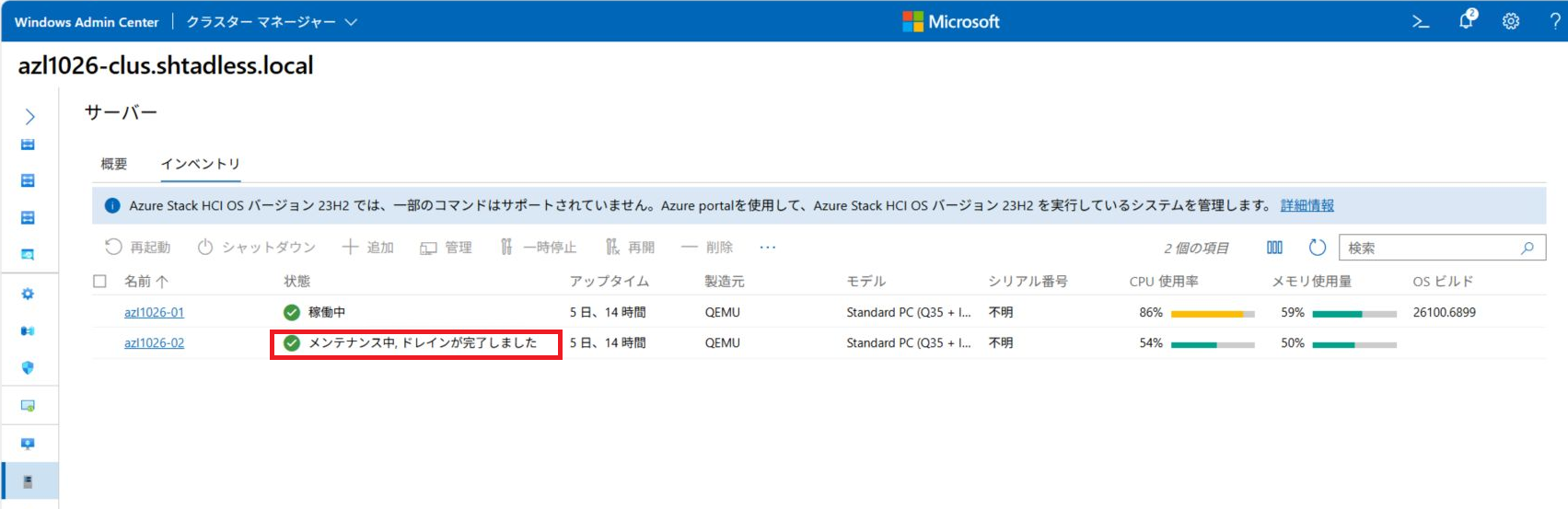
Task: Sort by メモリ使用量 column header
Action: coord(1311,282)
